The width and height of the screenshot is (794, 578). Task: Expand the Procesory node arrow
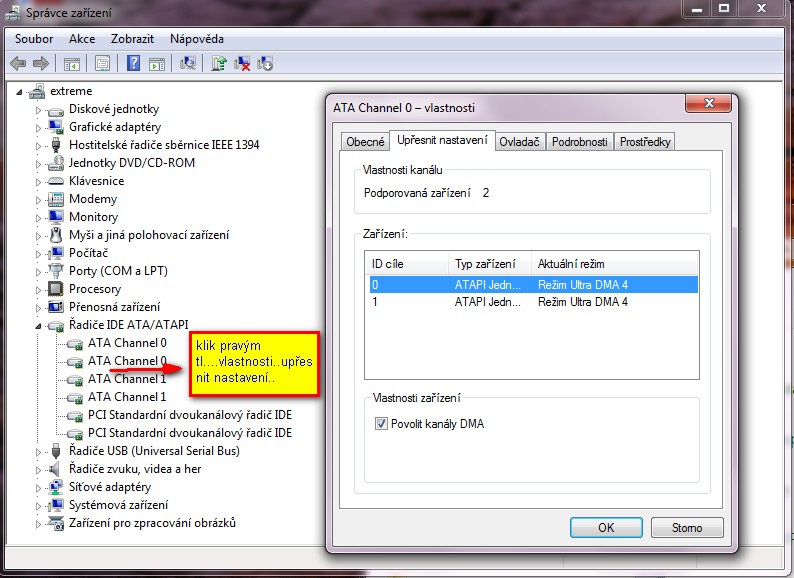tap(38, 290)
